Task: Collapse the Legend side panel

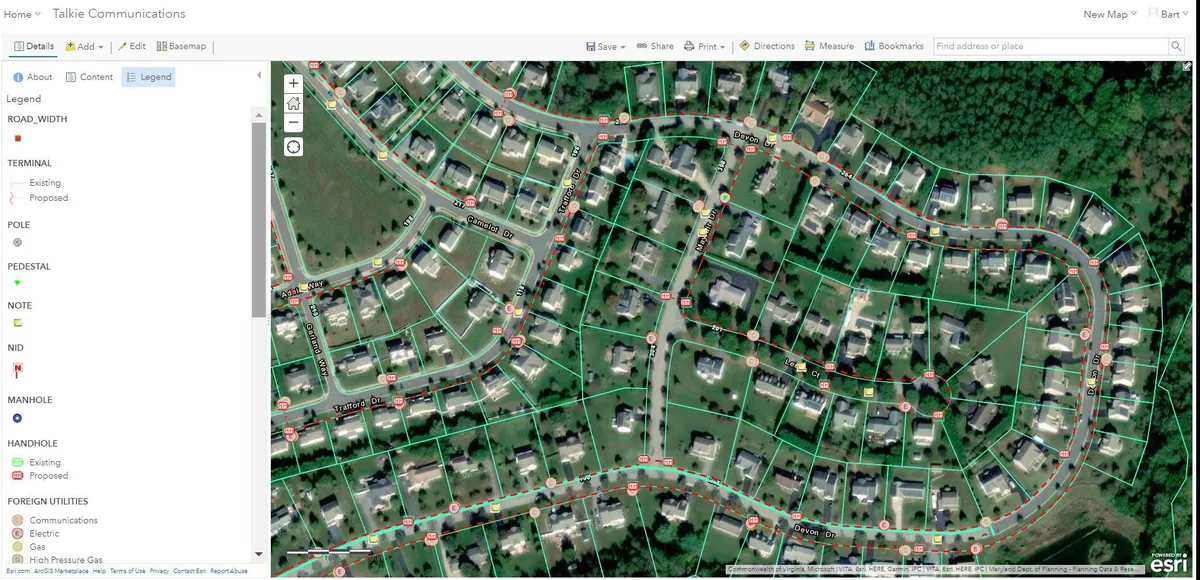Action: point(257,72)
